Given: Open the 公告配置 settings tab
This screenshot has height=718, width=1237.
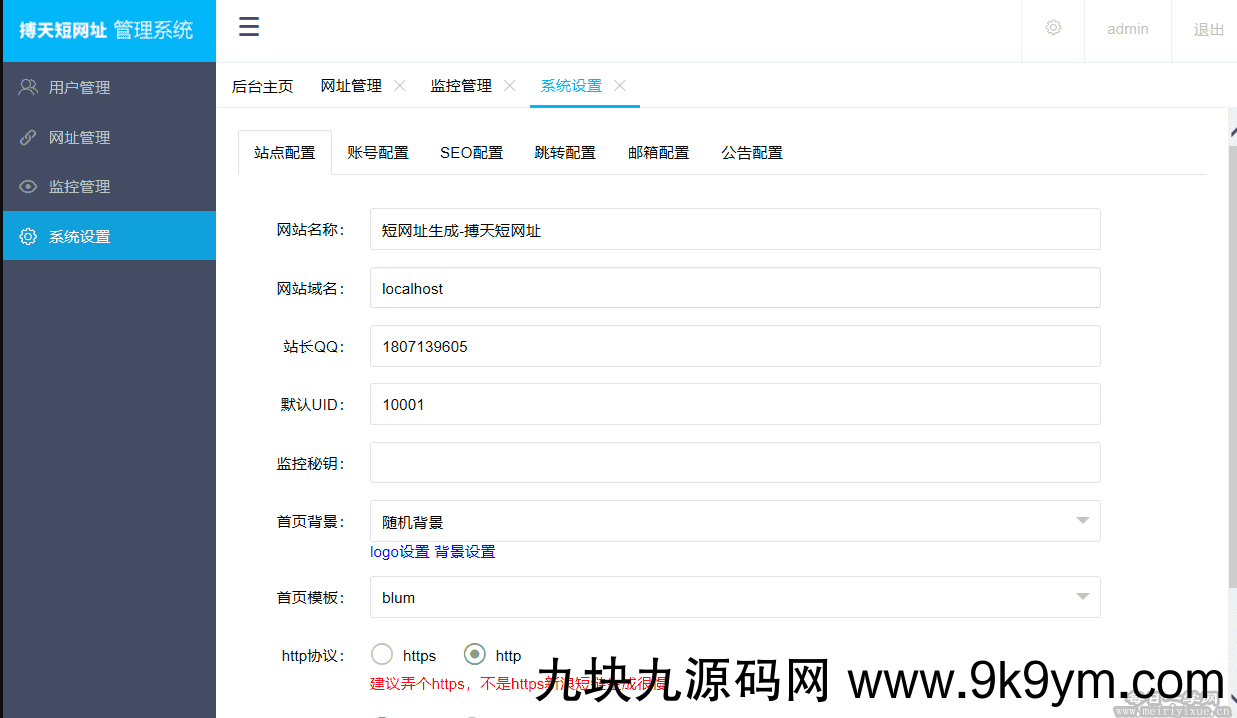Looking at the screenshot, I should click(x=752, y=153).
